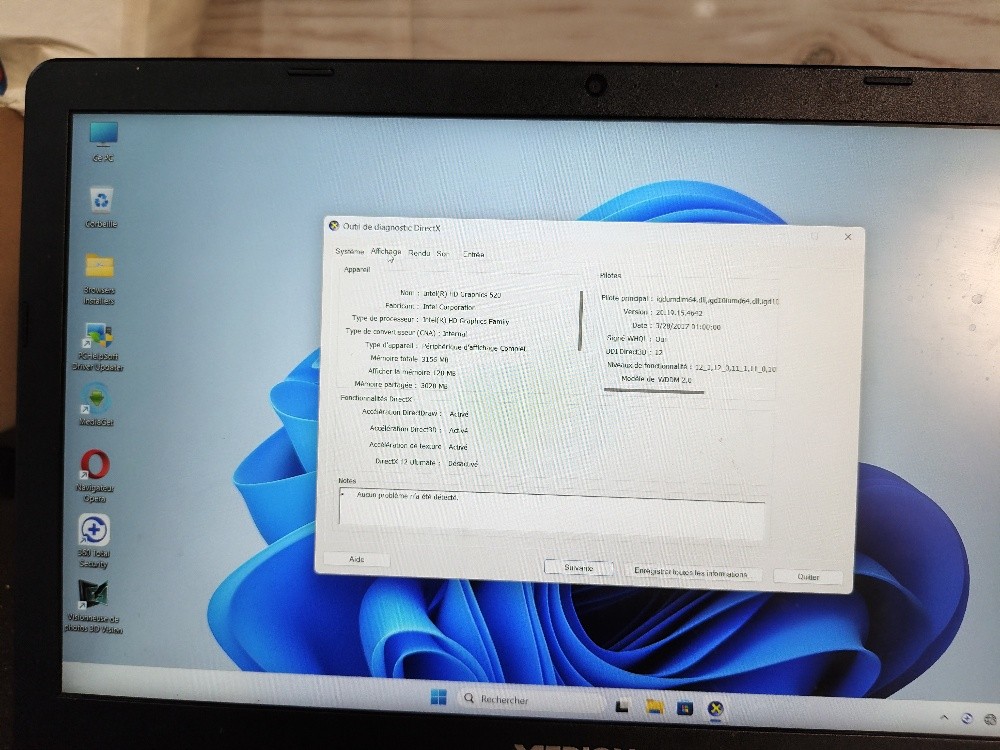This screenshot has width=1000, height=750.
Task: Open the Windows Start menu
Action: (439, 698)
